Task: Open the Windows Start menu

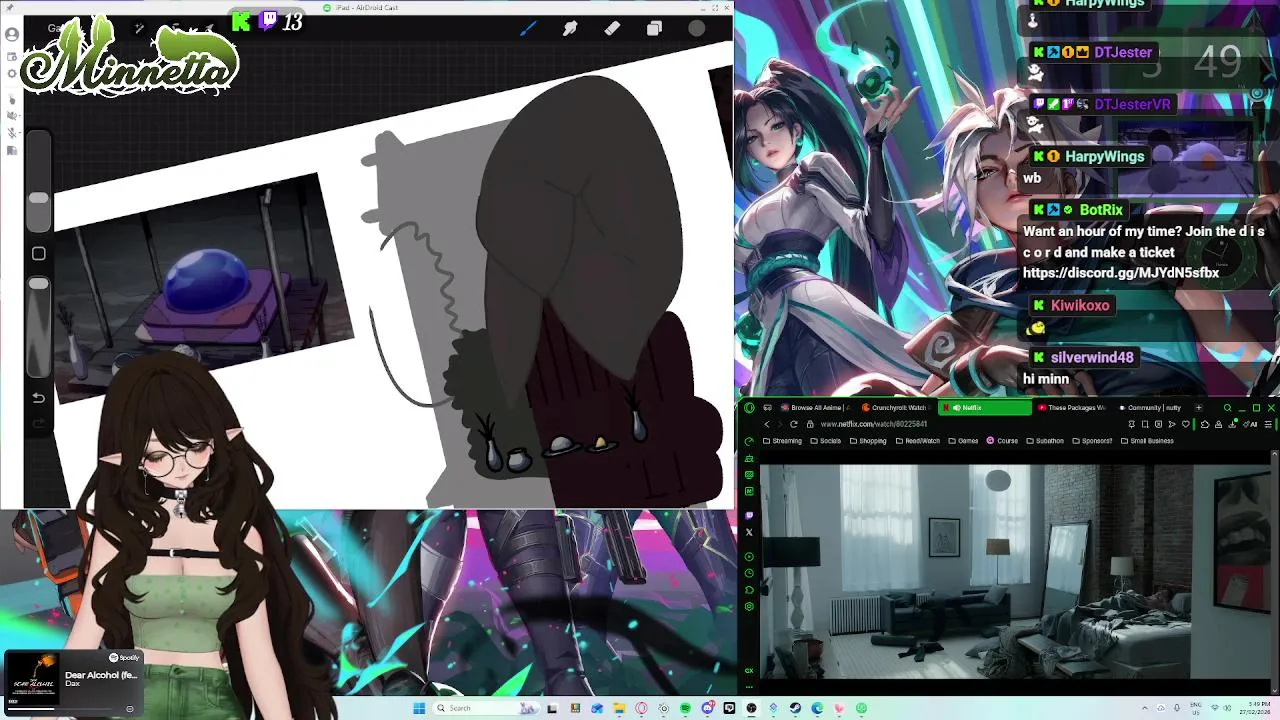Action: [419, 708]
